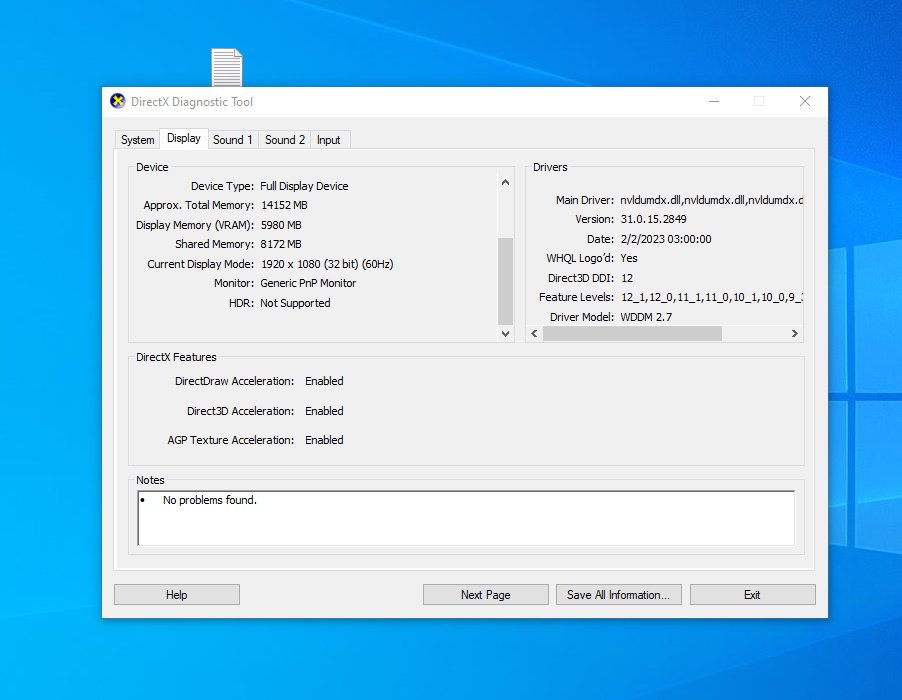
Task: Click the Help button
Action: (x=177, y=595)
